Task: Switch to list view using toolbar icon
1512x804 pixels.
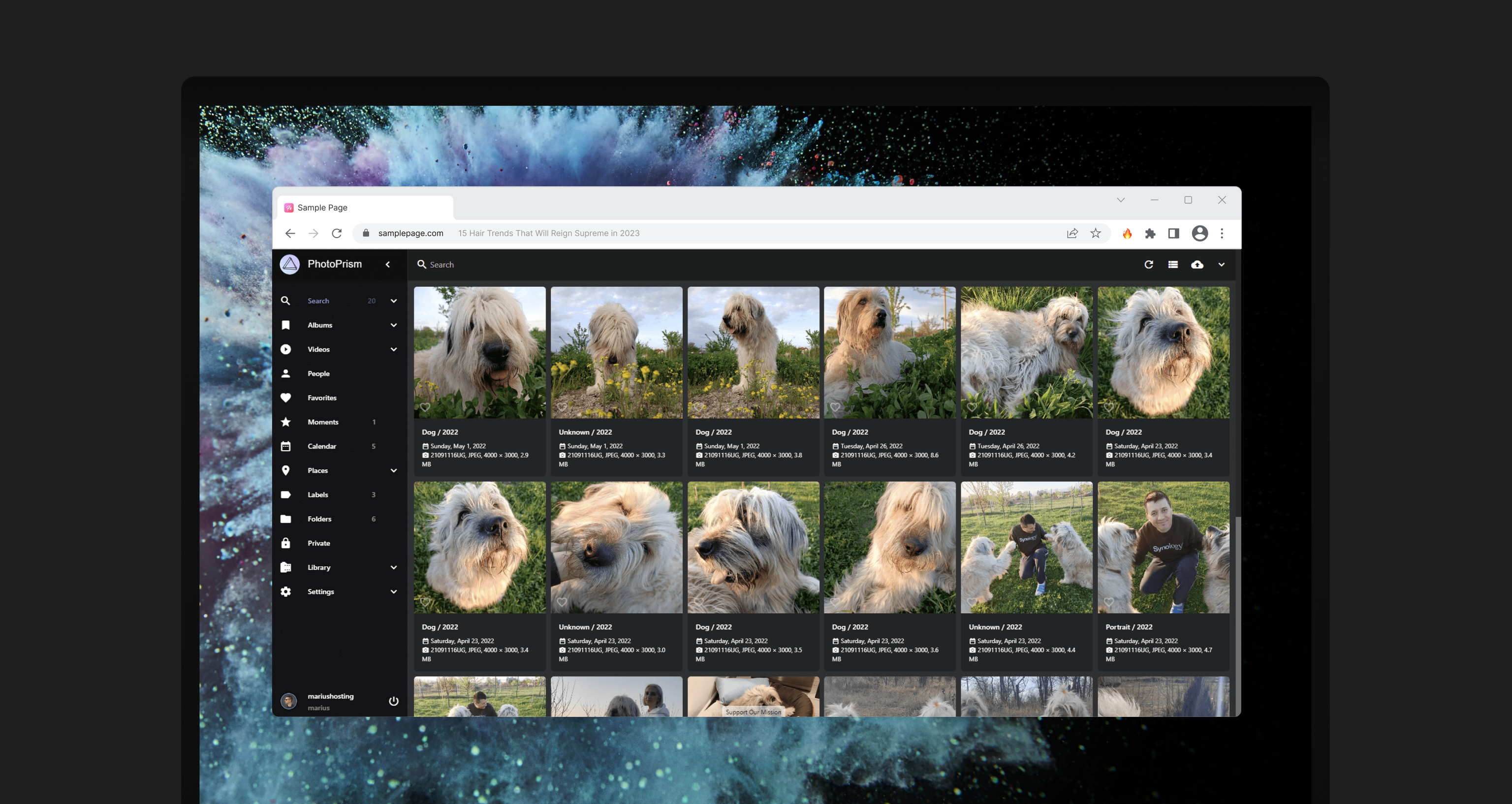Action: (1173, 265)
